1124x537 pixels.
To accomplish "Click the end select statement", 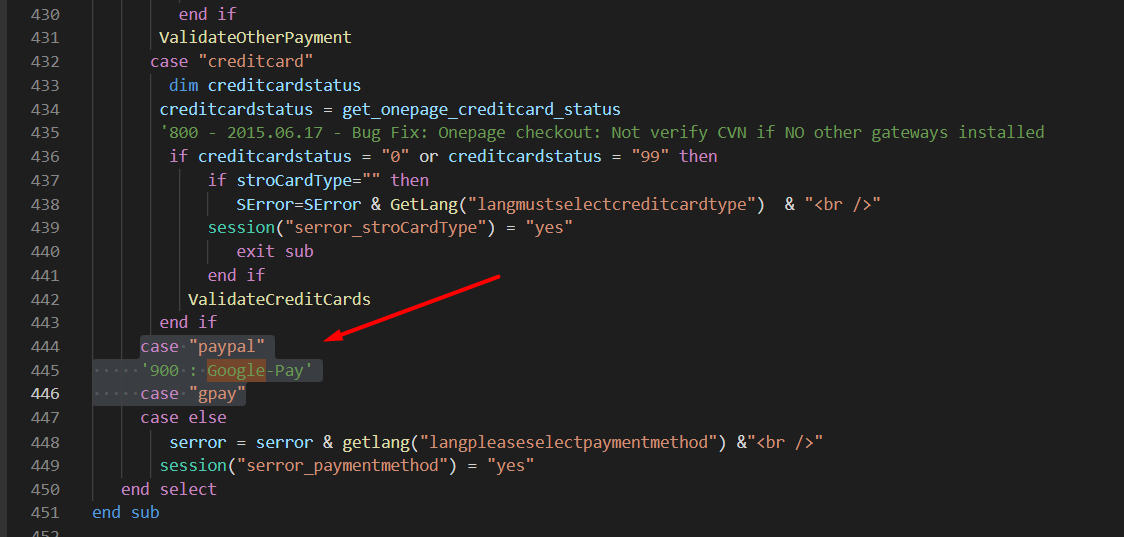I will tap(168, 489).
